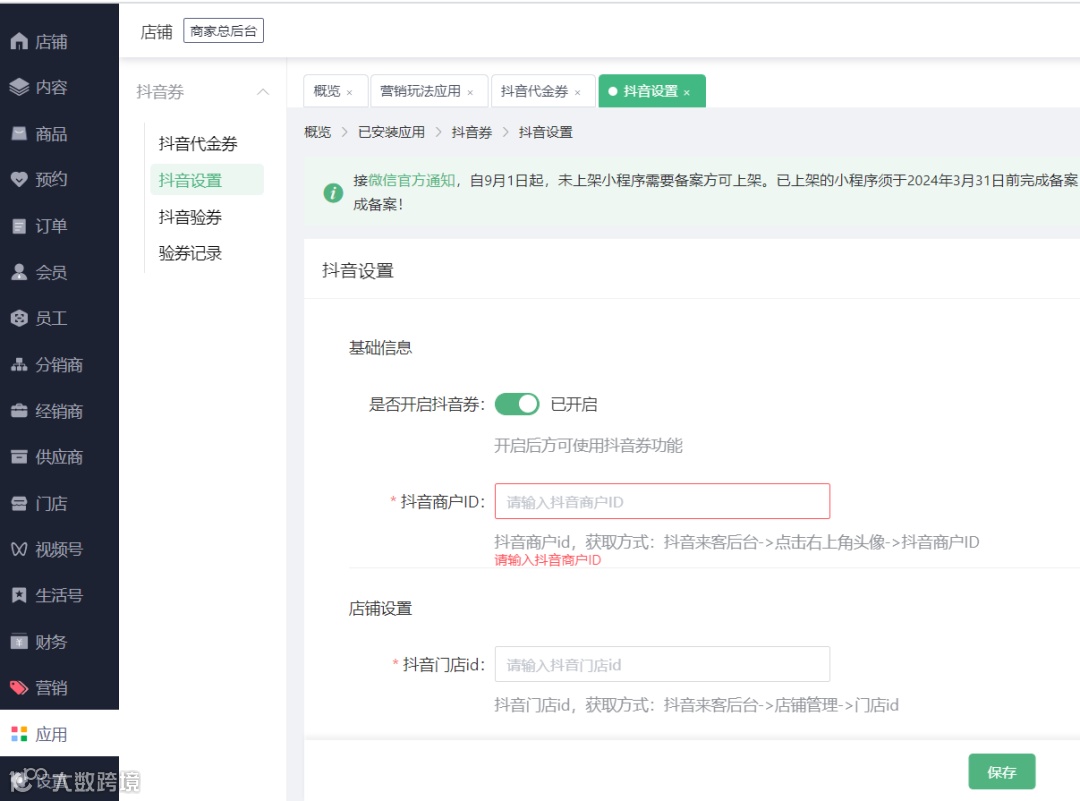Click the 门店 storefront icon
The height and width of the screenshot is (801, 1080).
pyautogui.click(x=19, y=503)
